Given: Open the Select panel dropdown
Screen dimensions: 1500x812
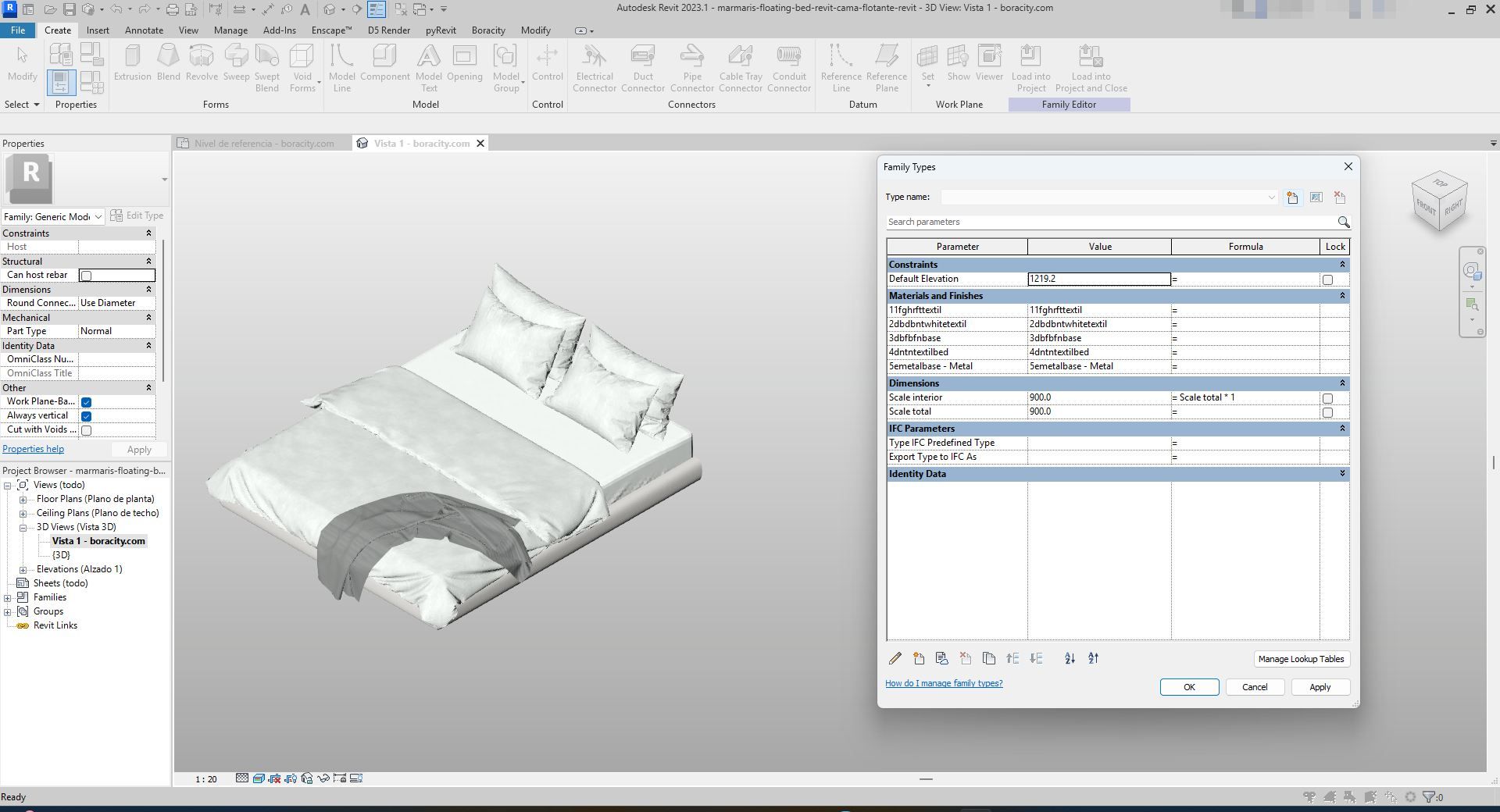Looking at the screenshot, I should coord(22,105).
